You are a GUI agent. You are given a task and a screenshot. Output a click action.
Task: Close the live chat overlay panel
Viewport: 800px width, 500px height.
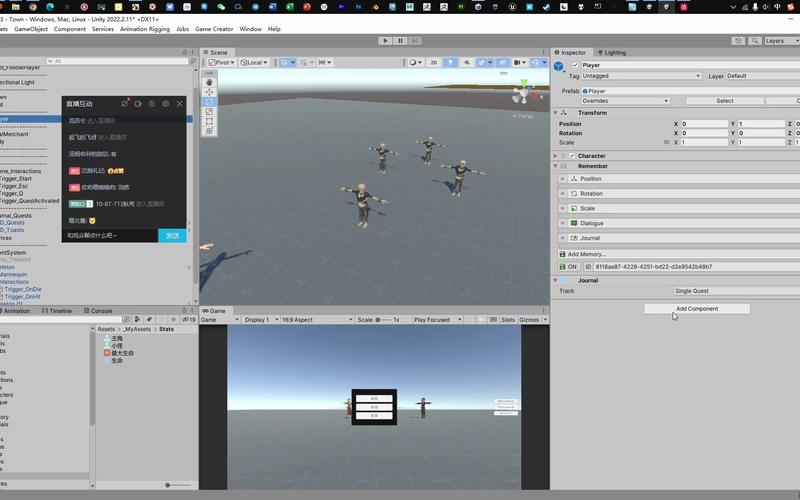tap(180, 104)
